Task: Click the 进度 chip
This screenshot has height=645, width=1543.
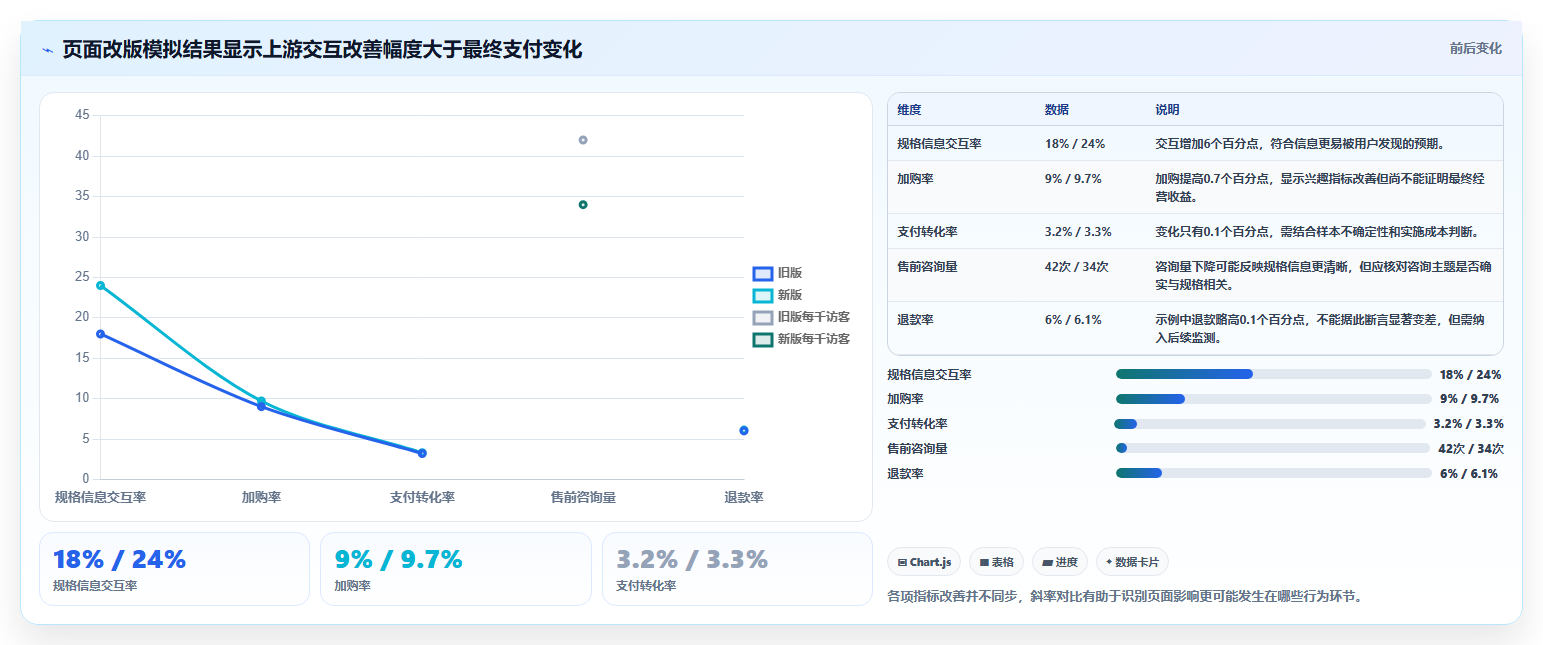Action: click(1060, 562)
